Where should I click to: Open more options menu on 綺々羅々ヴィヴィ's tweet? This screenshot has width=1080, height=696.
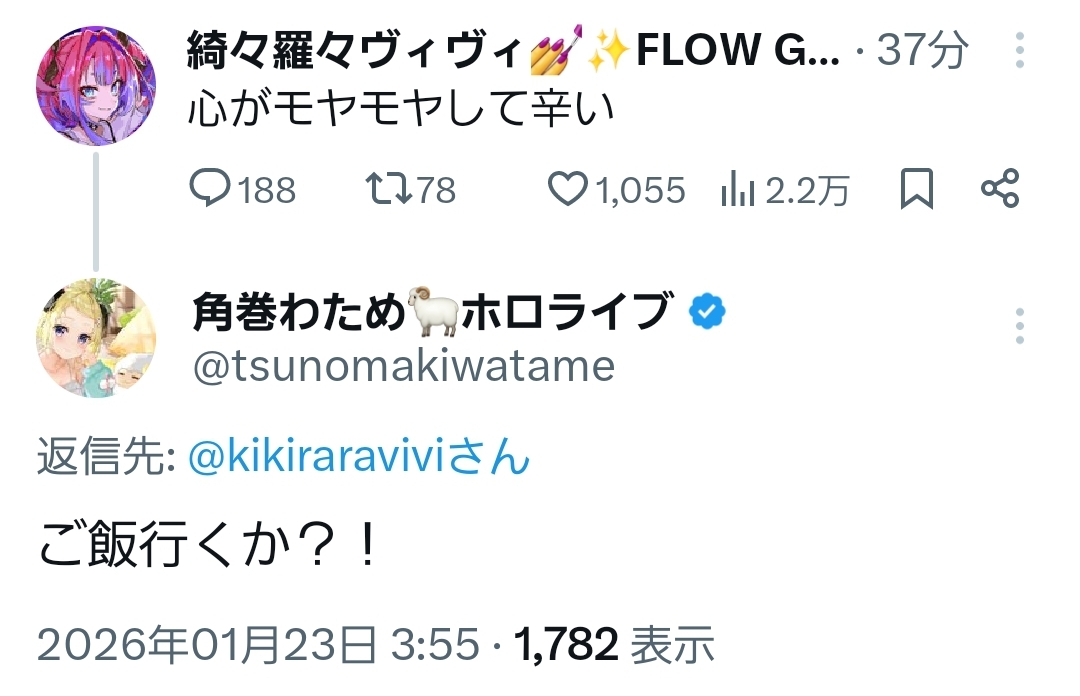coord(1019,49)
